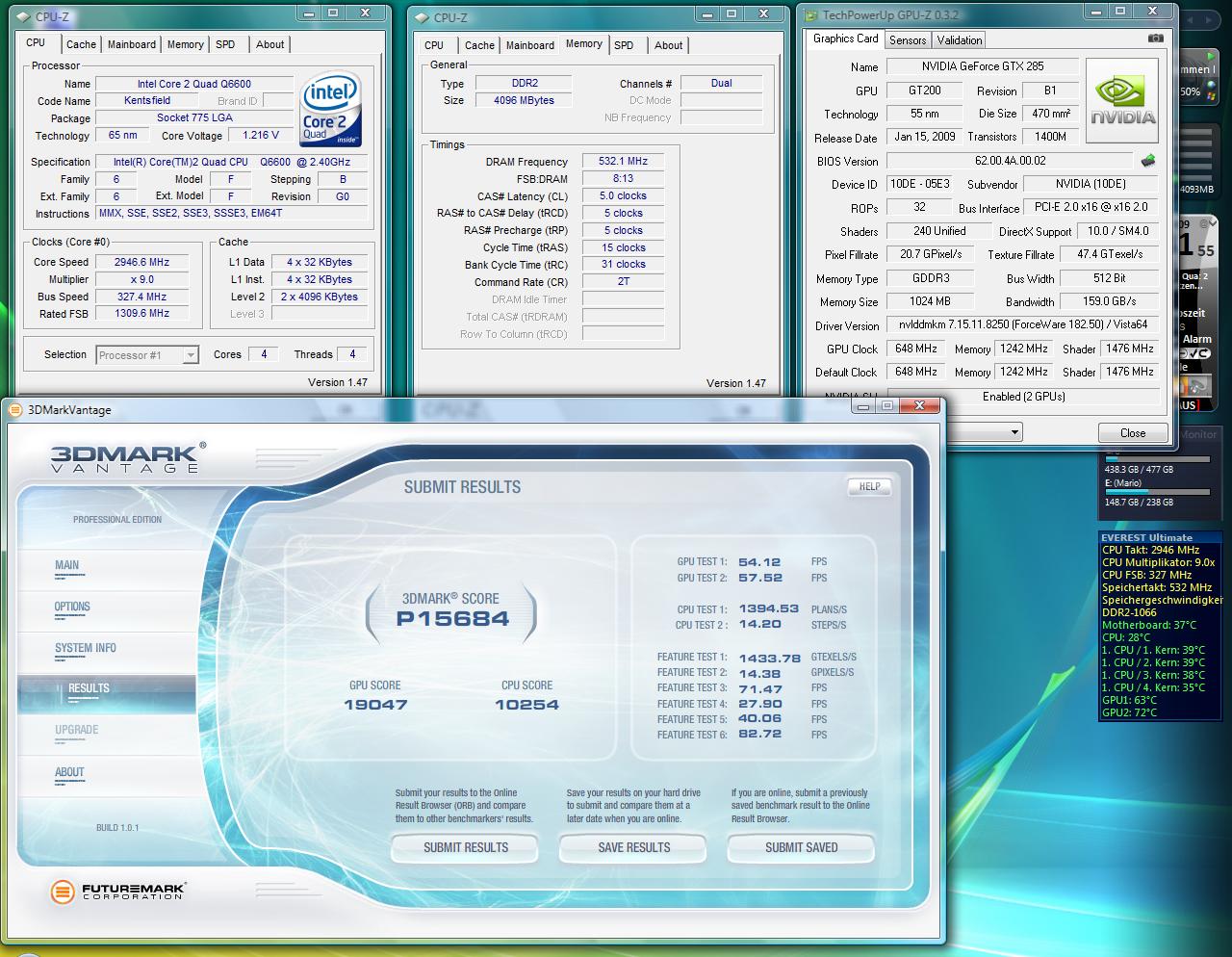Screen dimensions: 1232x957
Task: Open Mainboard tab in middle CPU-Z window
Action: [x=530, y=45]
